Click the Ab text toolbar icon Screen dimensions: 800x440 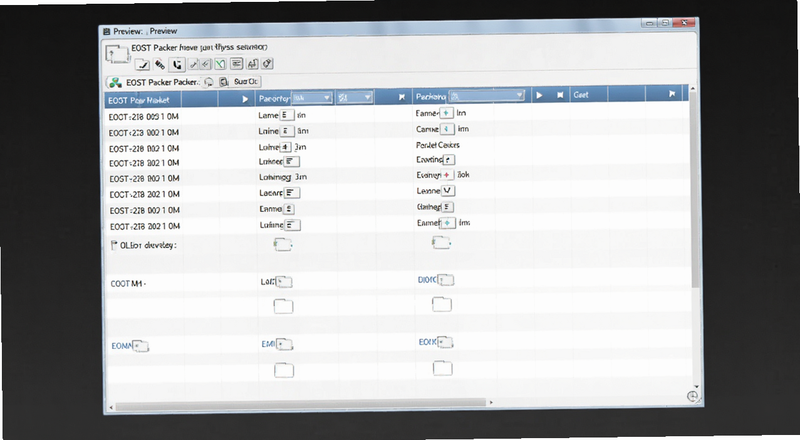253,64
